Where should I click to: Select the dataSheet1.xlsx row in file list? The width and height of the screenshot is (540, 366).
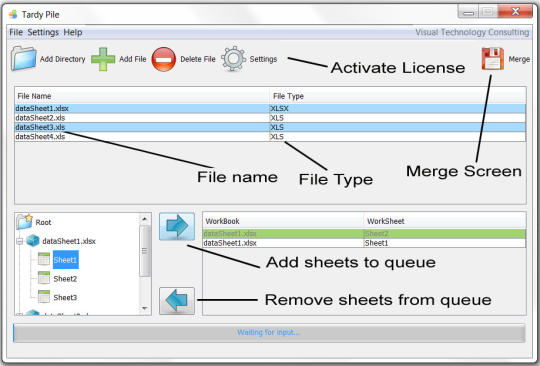[270, 108]
